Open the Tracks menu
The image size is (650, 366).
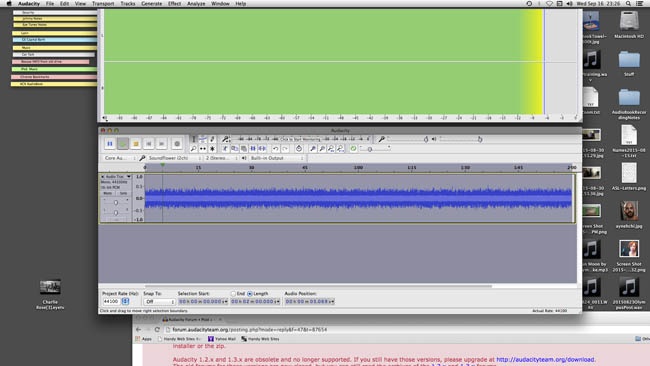[x=128, y=4]
